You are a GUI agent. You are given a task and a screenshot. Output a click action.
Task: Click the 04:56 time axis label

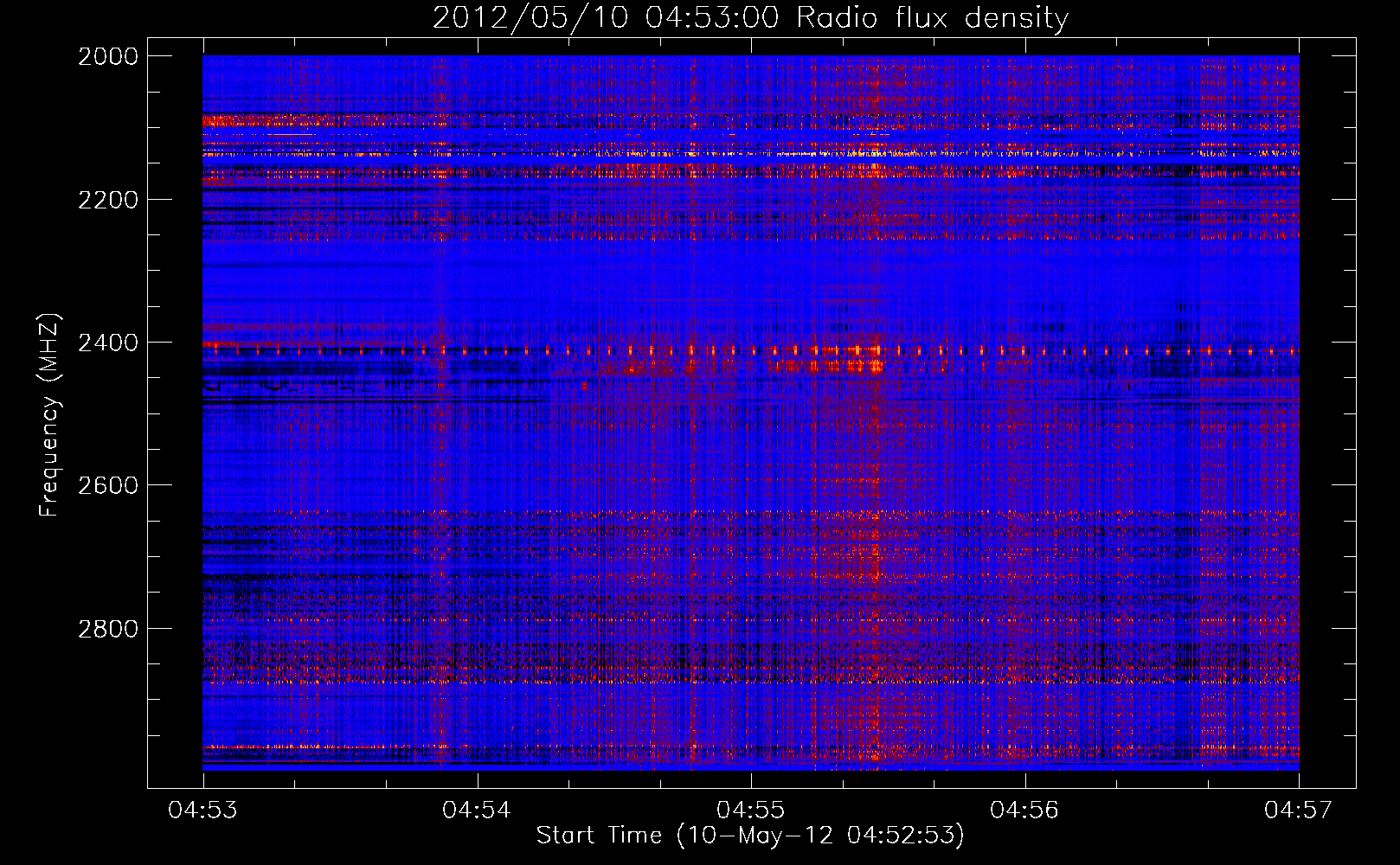click(1024, 811)
